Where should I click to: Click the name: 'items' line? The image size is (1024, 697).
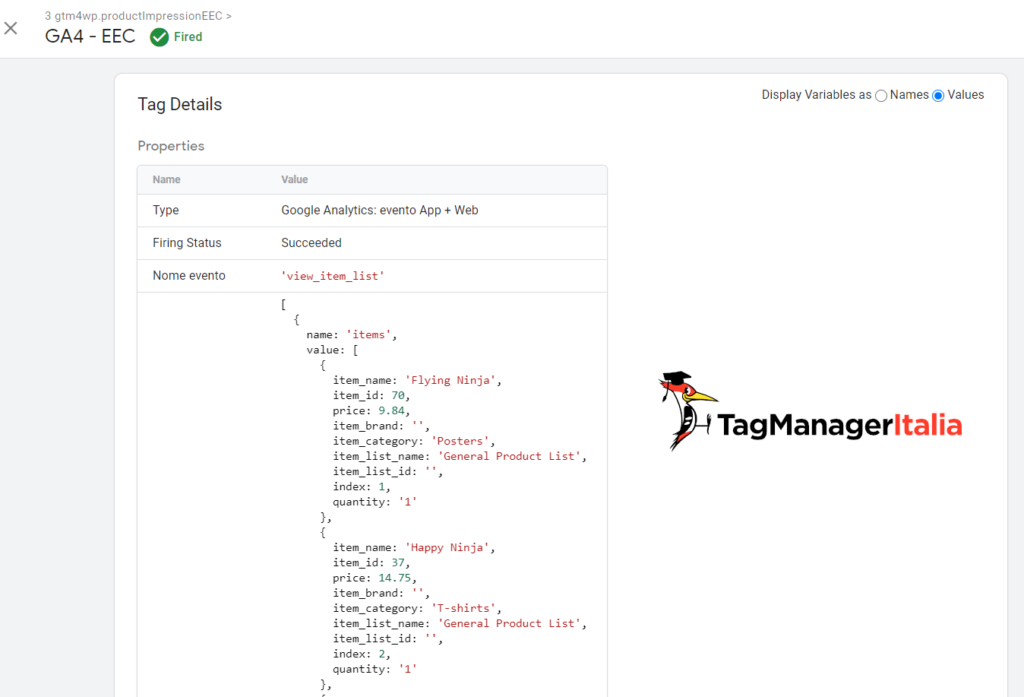tap(351, 334)
